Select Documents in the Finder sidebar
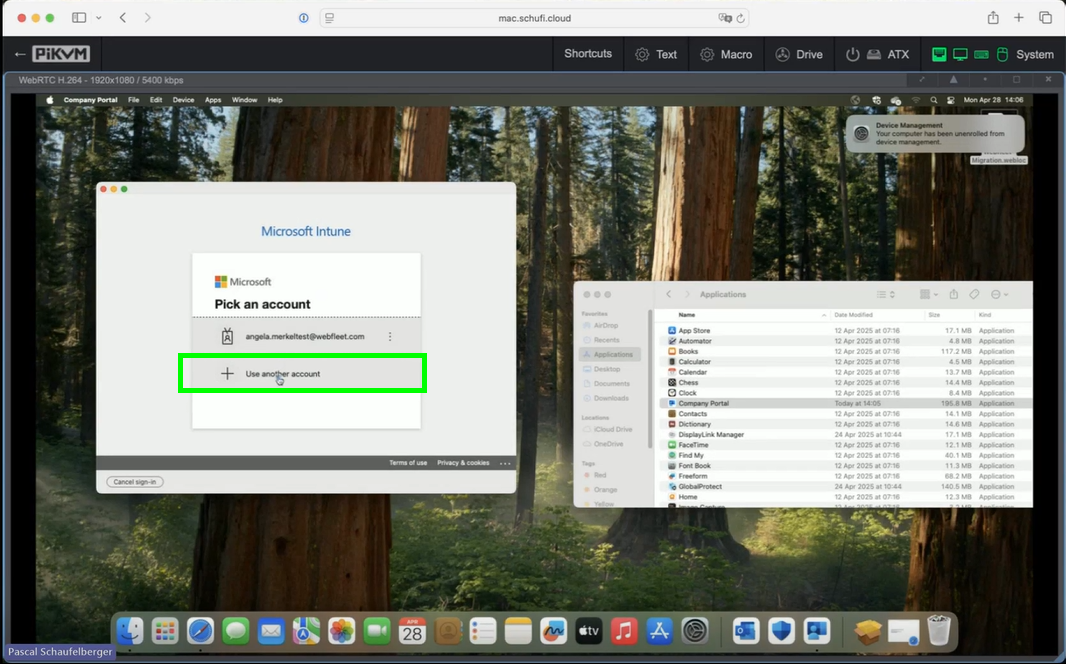This screenshot has width=1066, height=664. [611, 383]
